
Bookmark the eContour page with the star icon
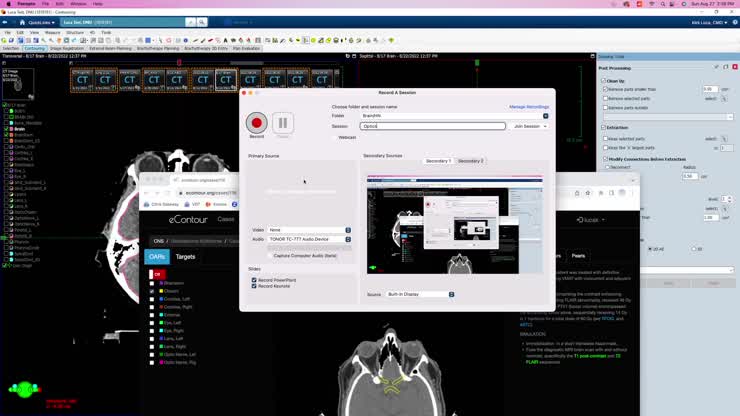click(x=588, y=193)
